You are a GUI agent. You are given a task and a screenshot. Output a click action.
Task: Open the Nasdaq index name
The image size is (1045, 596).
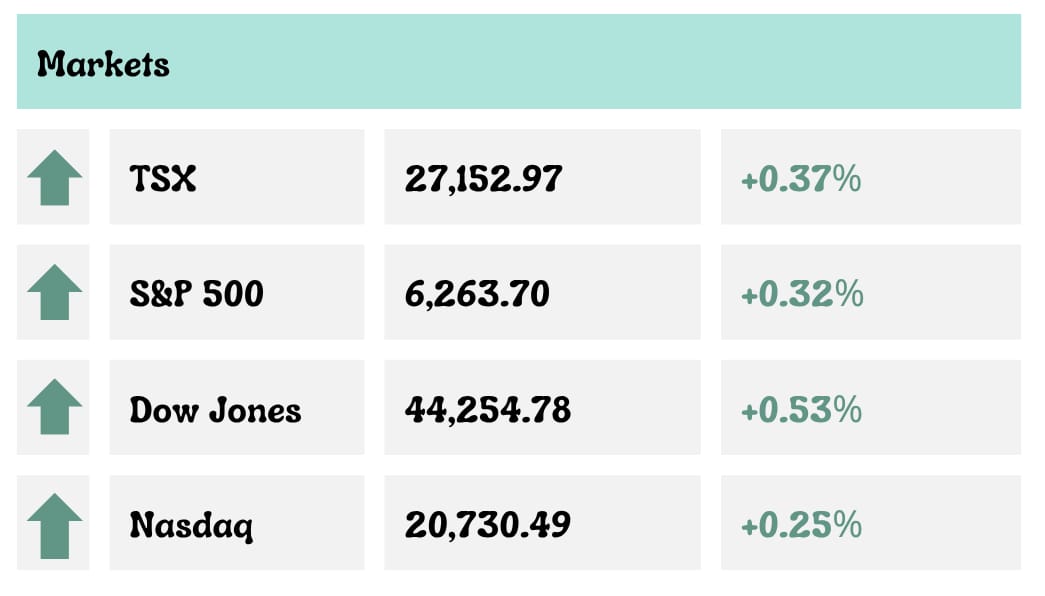click(x=191, y=525)
